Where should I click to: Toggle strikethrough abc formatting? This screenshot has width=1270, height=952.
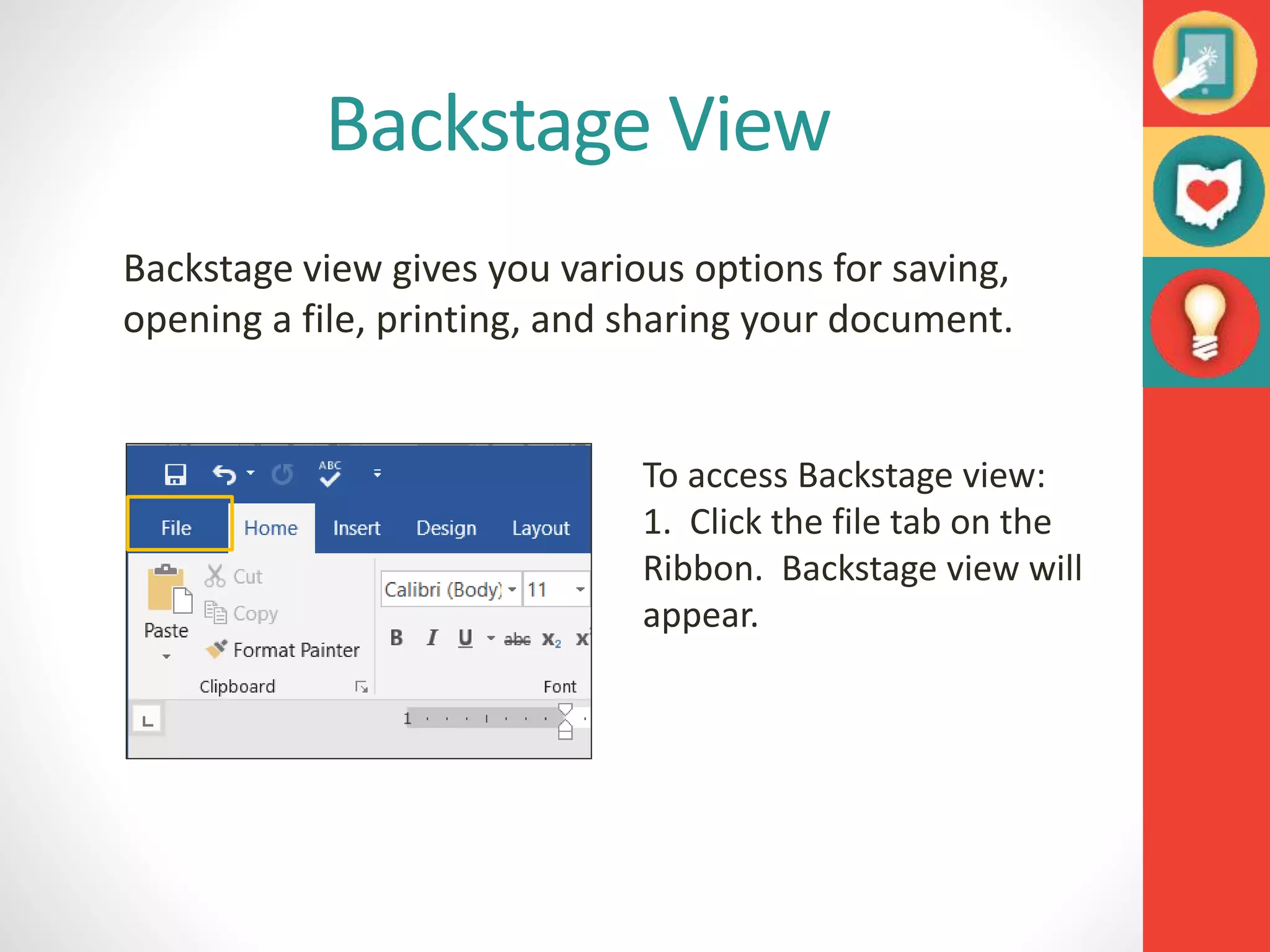click(517, 639)
